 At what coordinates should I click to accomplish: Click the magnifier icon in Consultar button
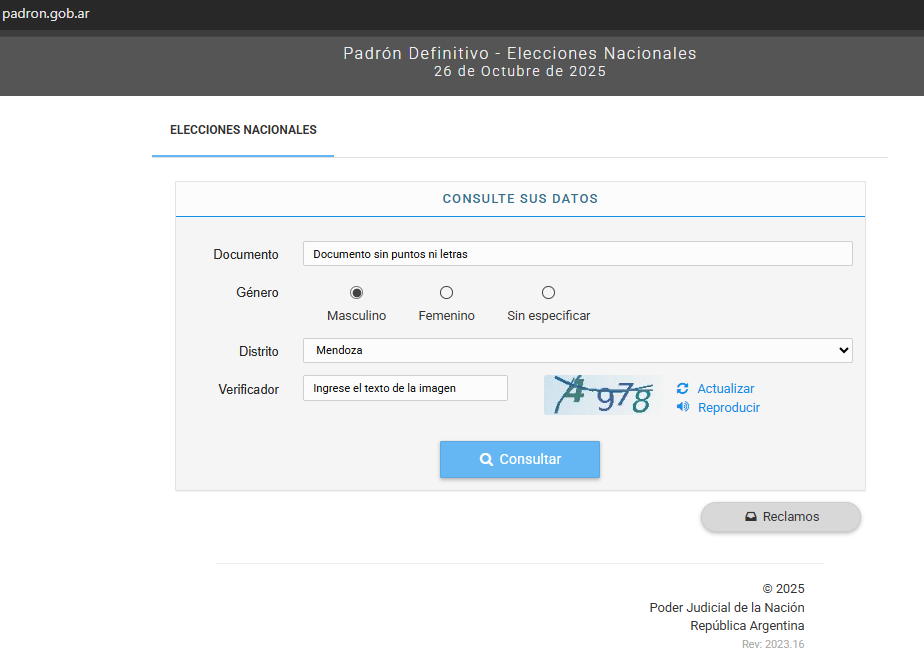click(x=486, y=460)
